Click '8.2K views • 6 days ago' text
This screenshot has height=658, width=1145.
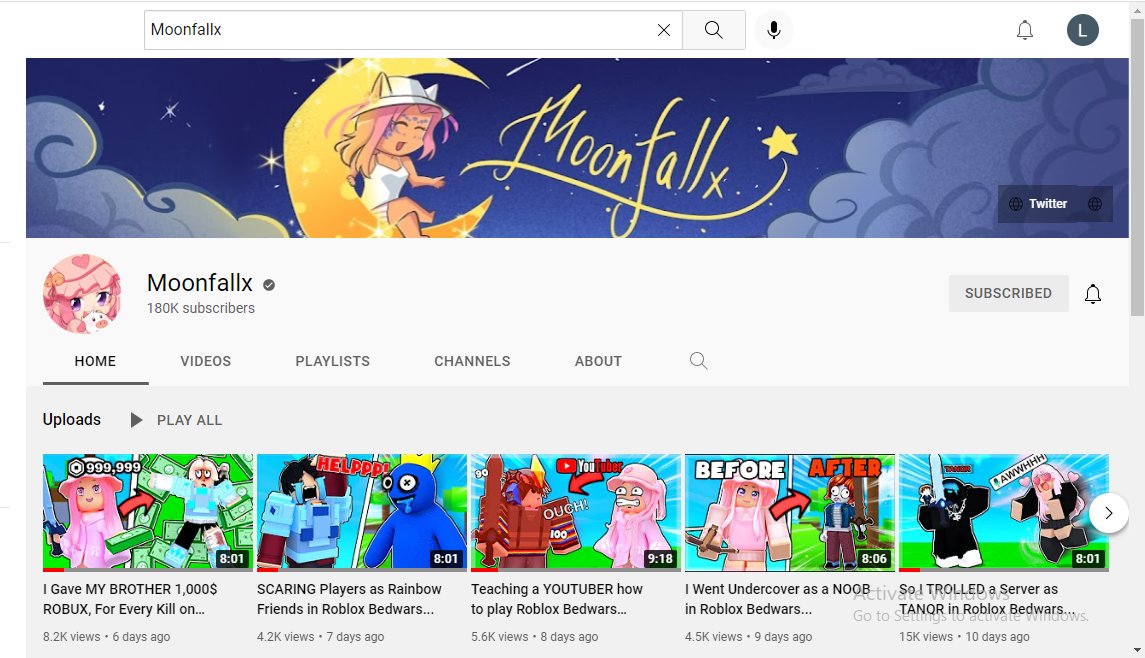107,637
